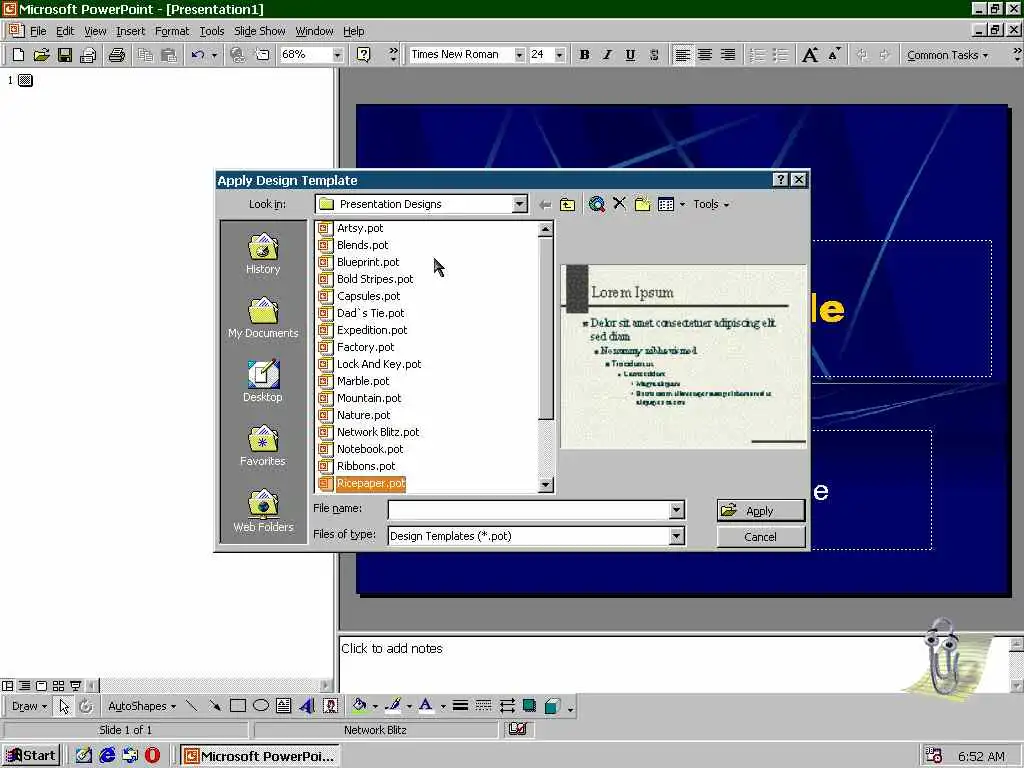1024x768 pixels.
Task: Toggle Italic formatting button
Action: coord(607,55)
